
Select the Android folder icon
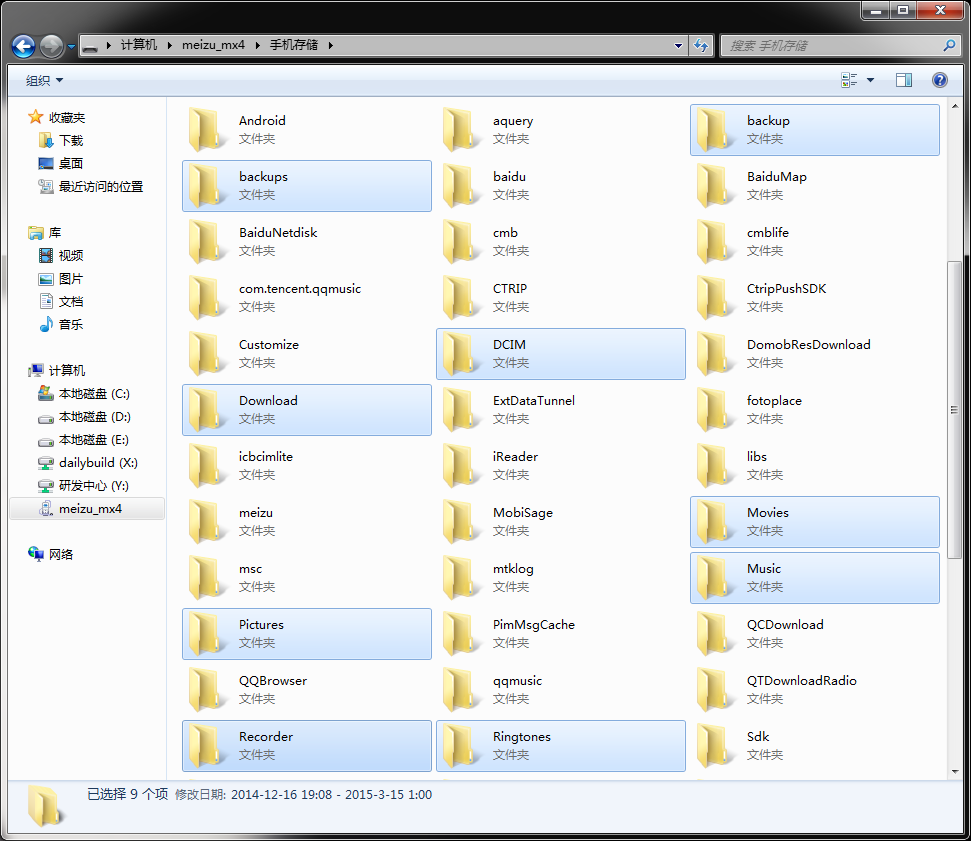tap(205, 129)
